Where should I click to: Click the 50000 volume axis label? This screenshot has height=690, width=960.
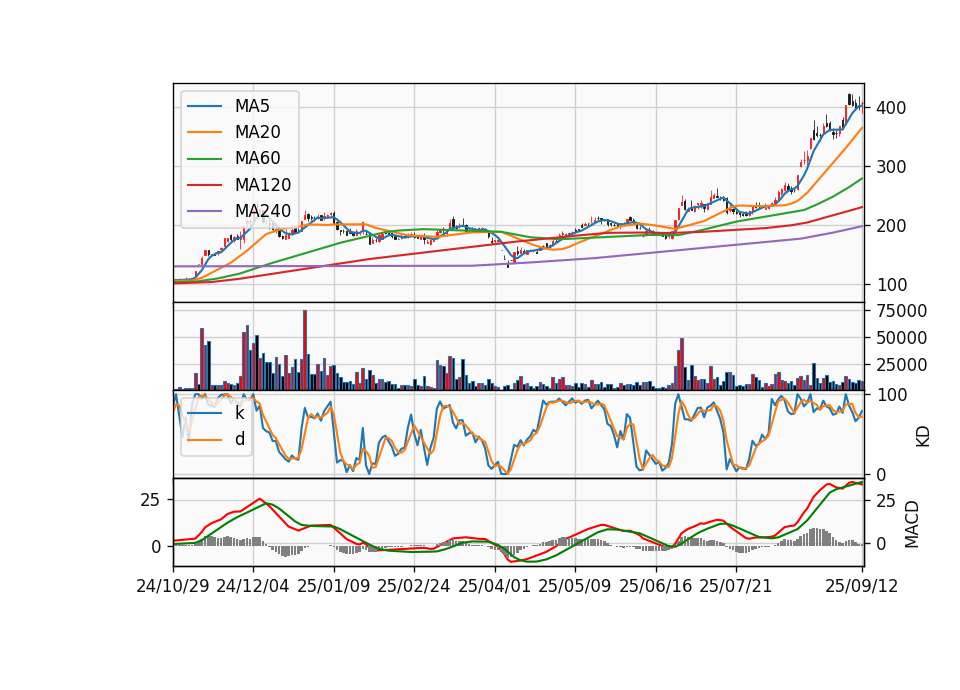(902, 338)
